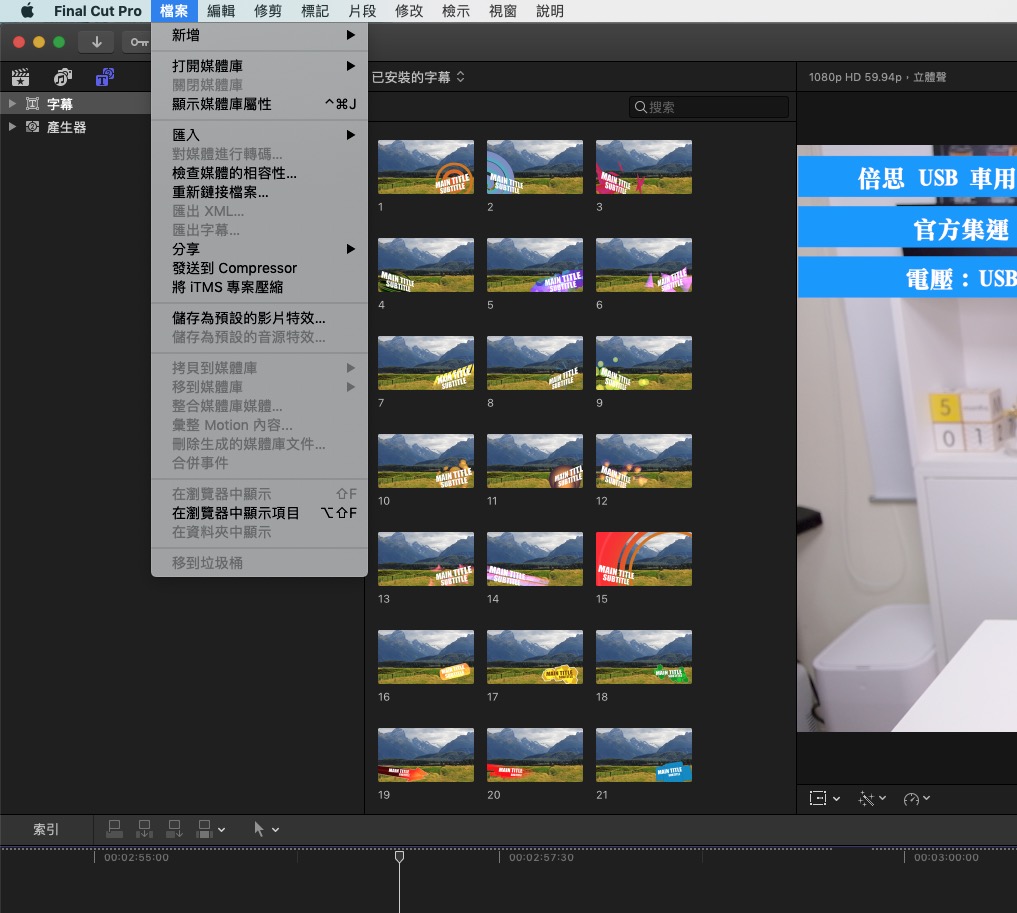Click the connect clip to storyline icon

point(115,829)
